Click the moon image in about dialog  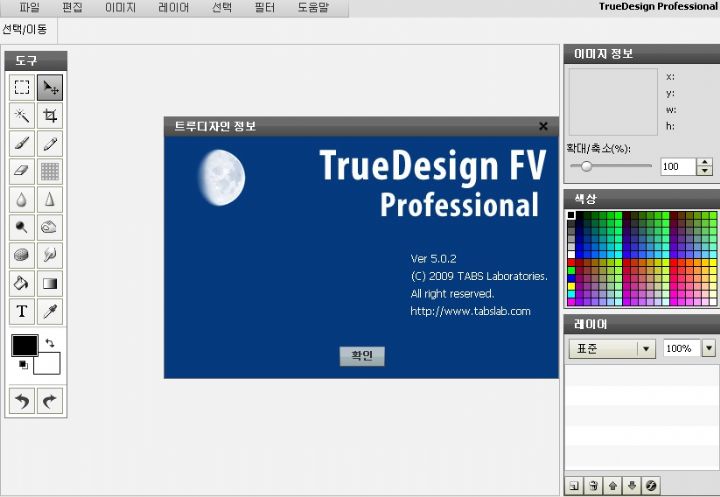(x=222, y=177)
